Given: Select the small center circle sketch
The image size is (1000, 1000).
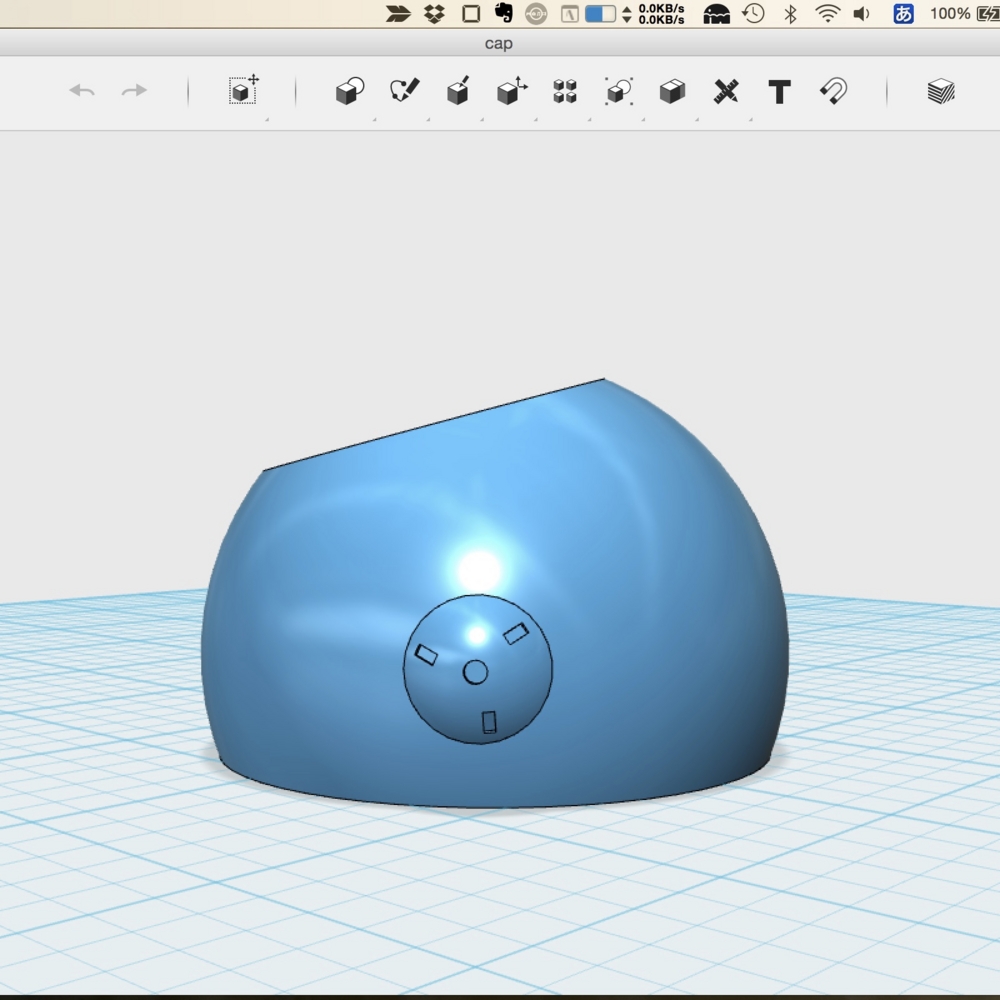Looking at the screenshot, I should tap(475, 672).
